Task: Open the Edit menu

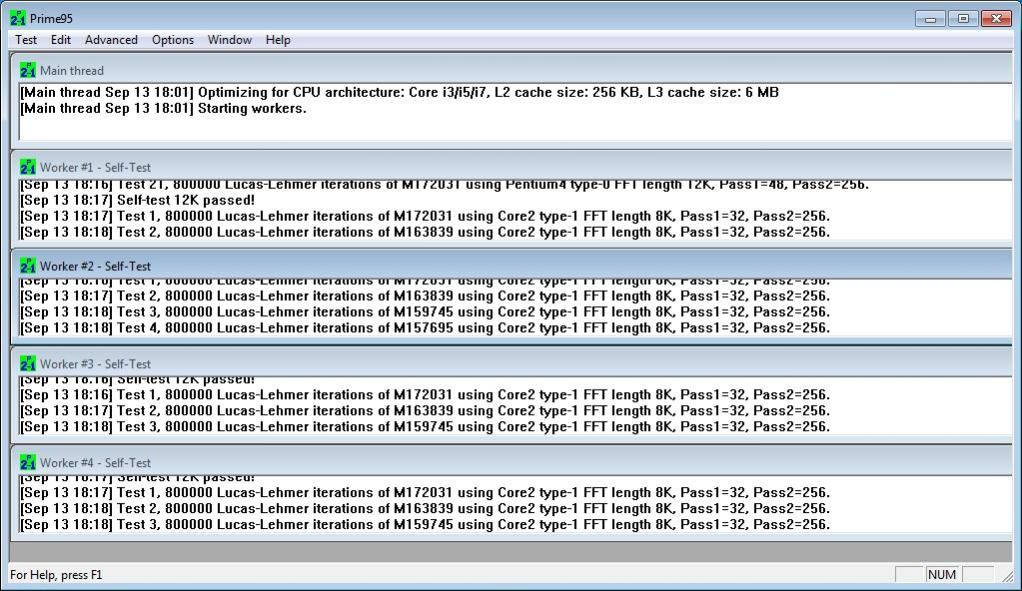Action: click(61, 40)
